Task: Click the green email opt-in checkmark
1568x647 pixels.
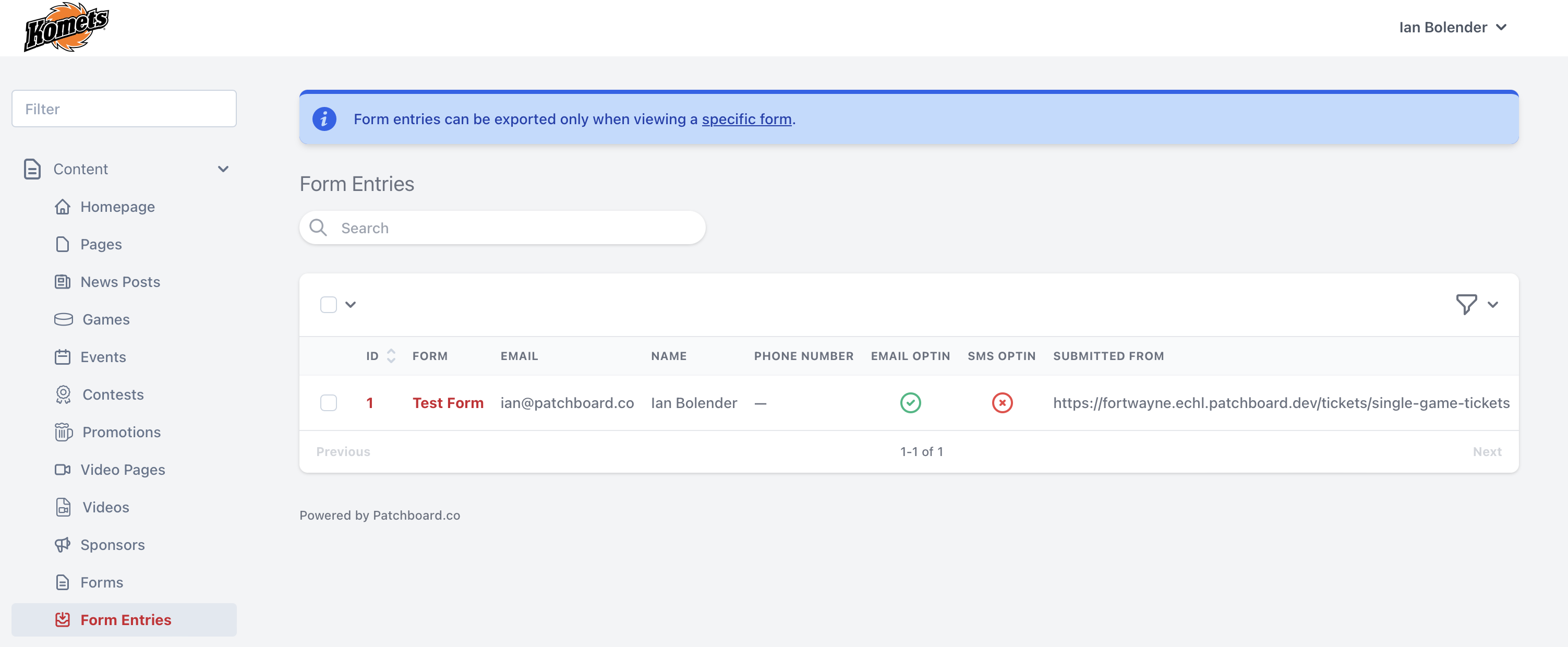Action: pyautogui.click(x=911, y=403)
